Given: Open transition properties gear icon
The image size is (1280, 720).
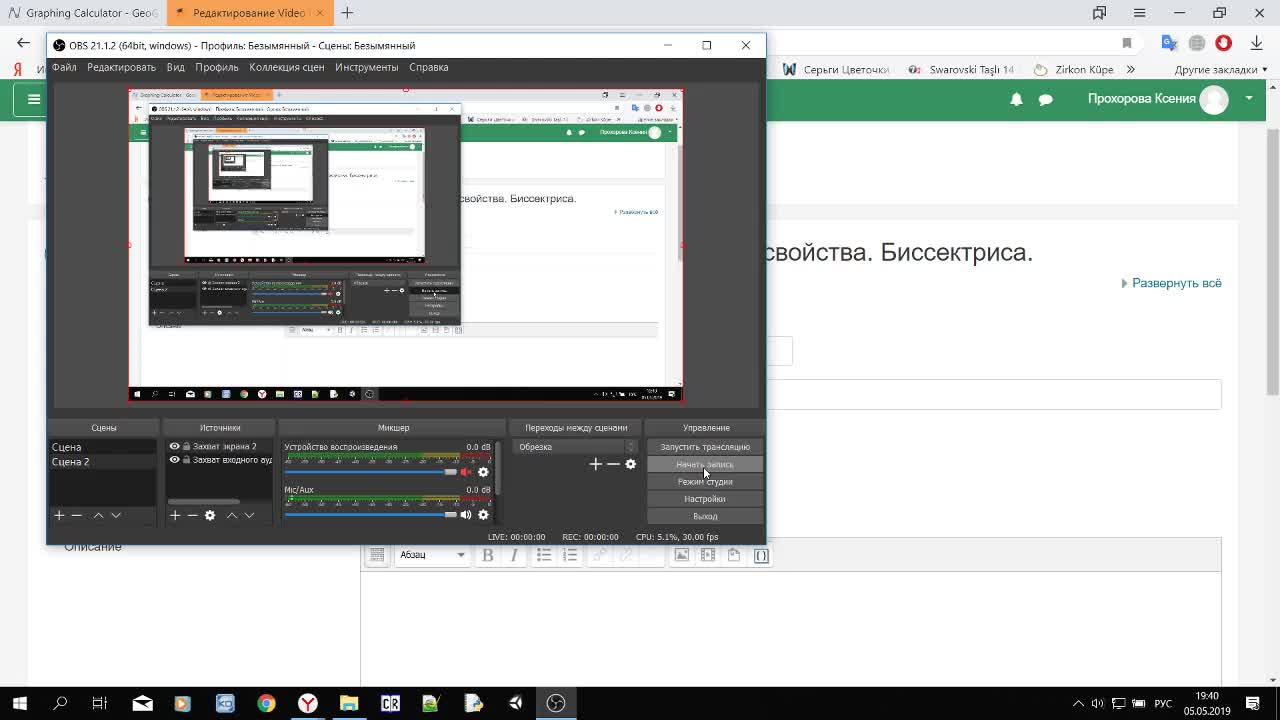Looking at the screenshot, I should (630, 464).
